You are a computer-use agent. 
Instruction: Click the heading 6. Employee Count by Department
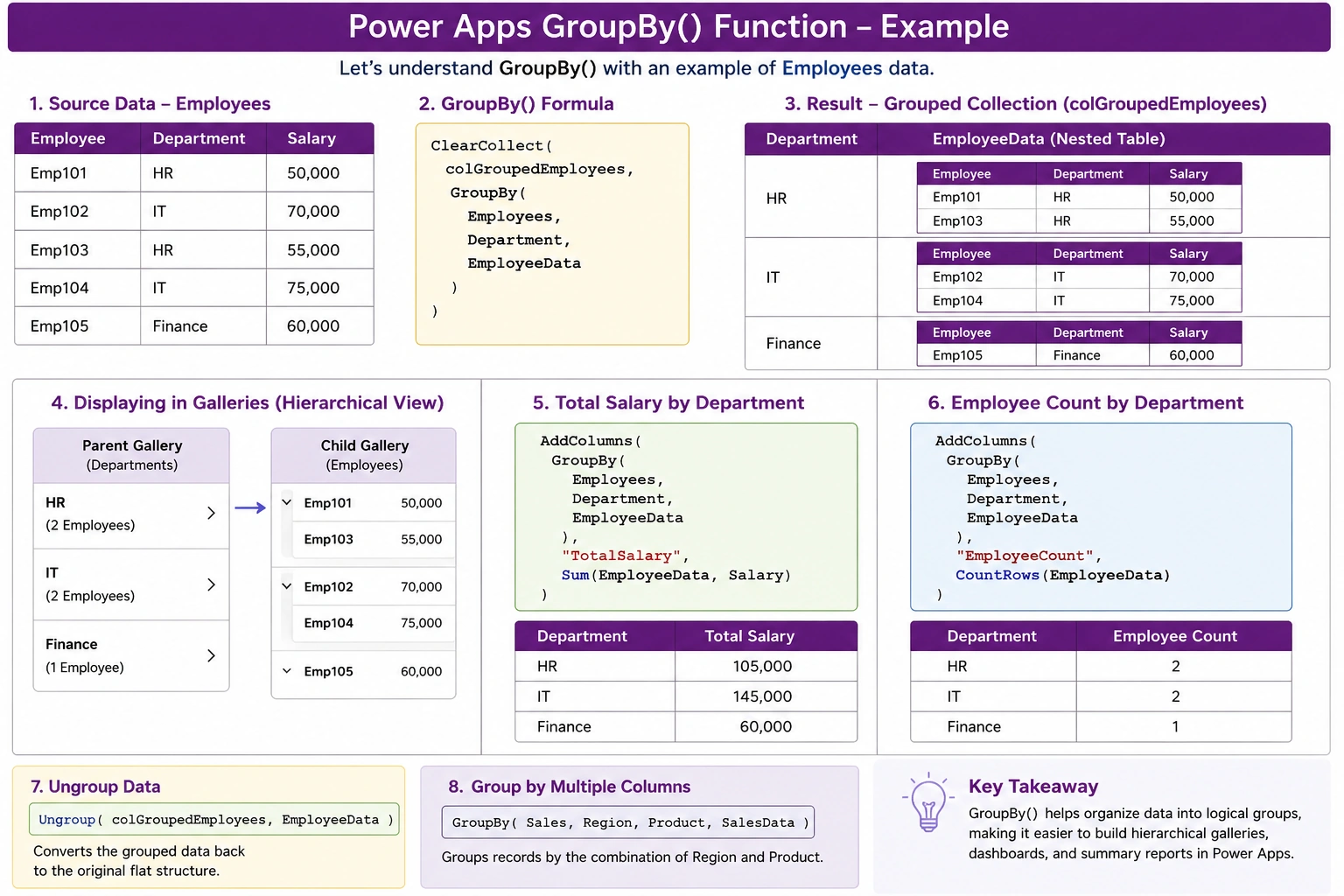tap(1085, 402)
